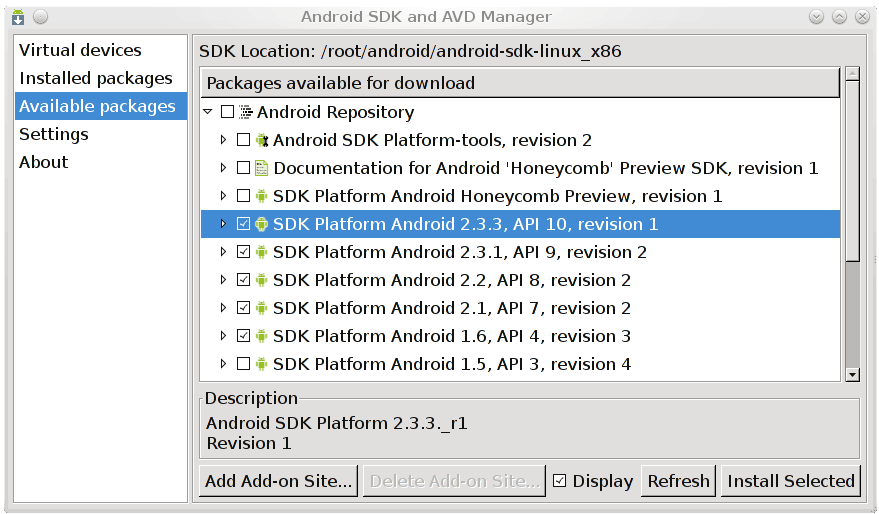This screenshot has height=514, width=879.
Task: Expand the Honeycomb Preview platform node
Action: point(224,196)
